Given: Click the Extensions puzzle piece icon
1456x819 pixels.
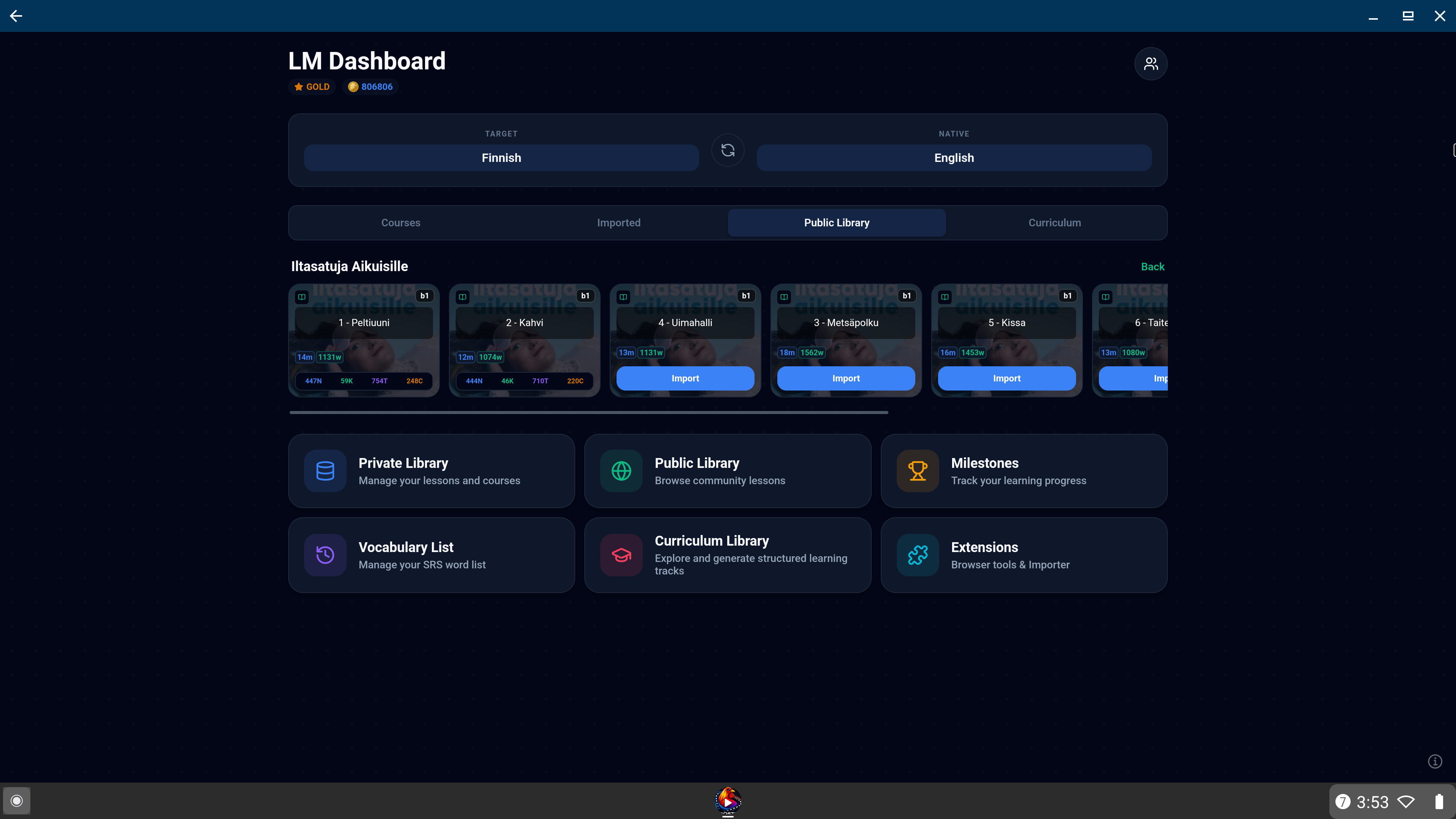Looking at the screenshot, I should tap(917, 555).
